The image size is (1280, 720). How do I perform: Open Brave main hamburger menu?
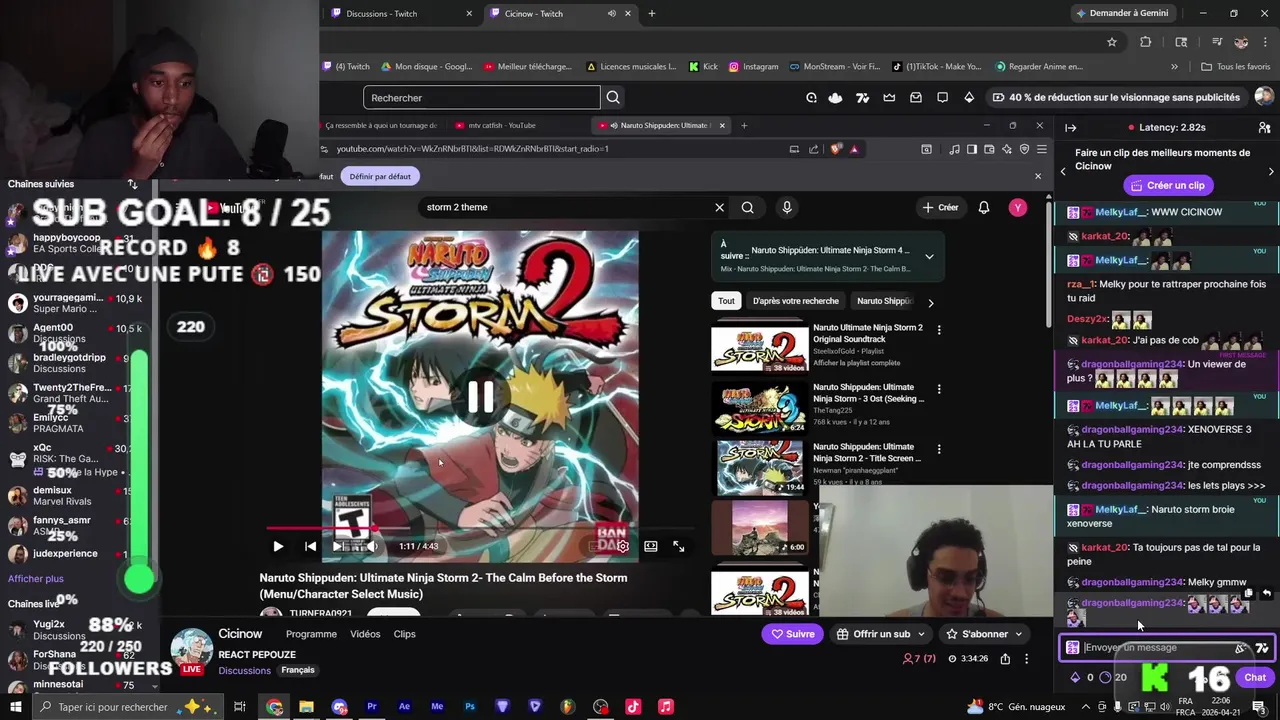point(1041,149)
